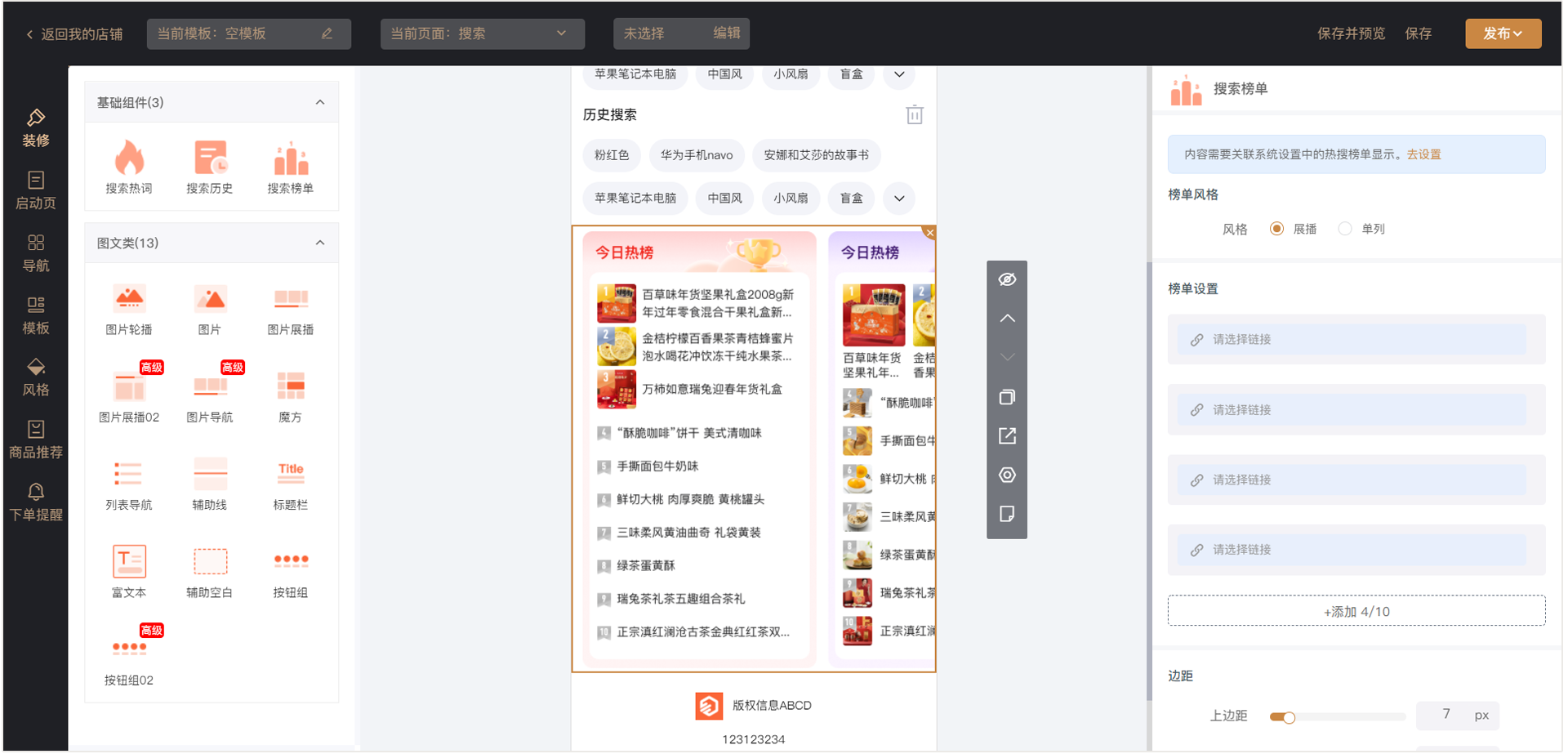Click the trash icon beside 历史搜索
Image resolution: width=1568 pixels, height=754 pixels.
914,115
